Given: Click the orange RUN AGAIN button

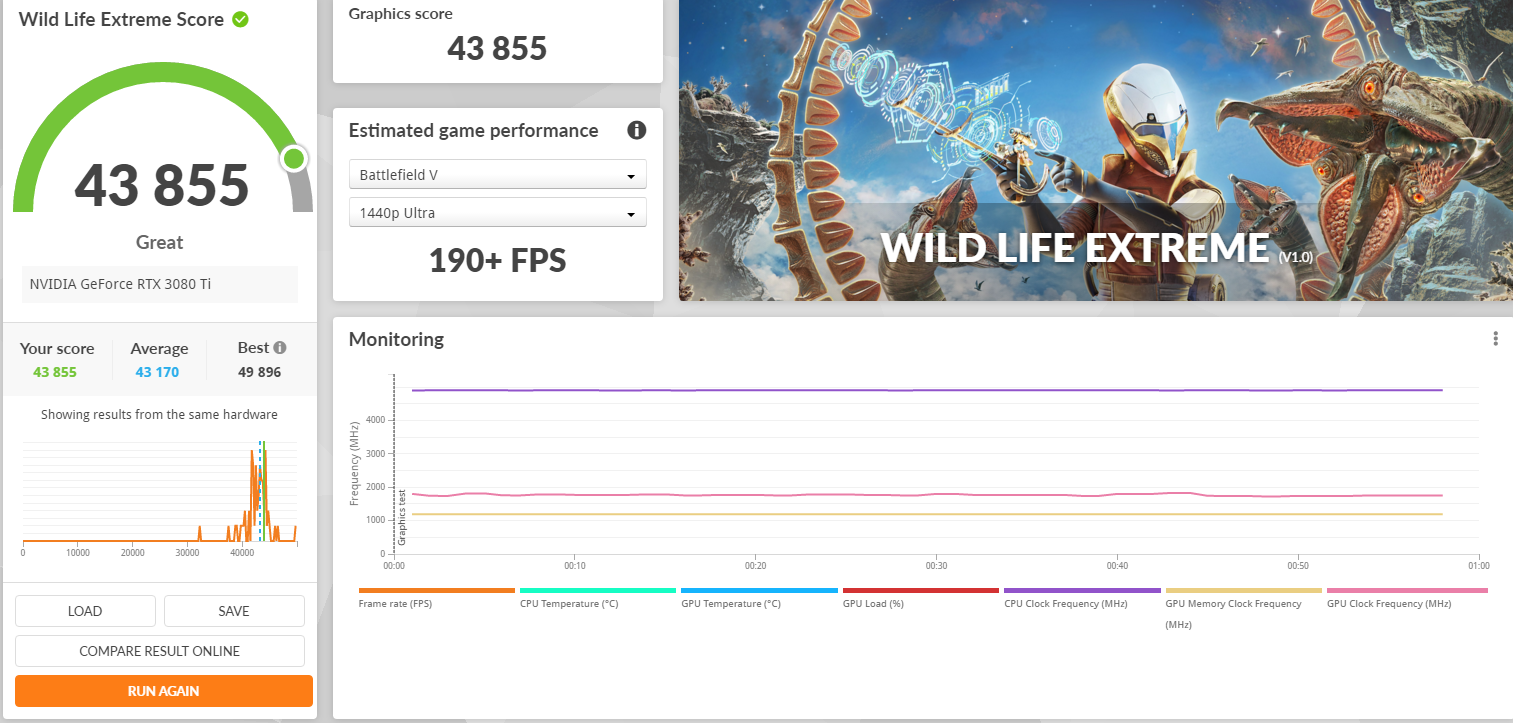Looking at the screenshot, I should 164,691.
